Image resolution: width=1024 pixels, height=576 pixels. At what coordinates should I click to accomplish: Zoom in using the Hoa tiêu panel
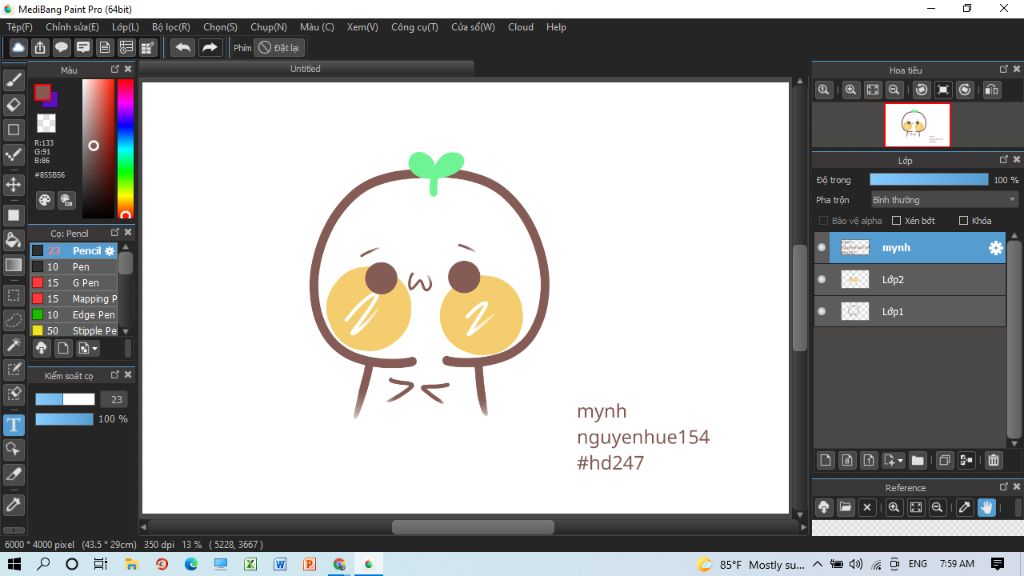pyautogui.click(x=850, y=90)
